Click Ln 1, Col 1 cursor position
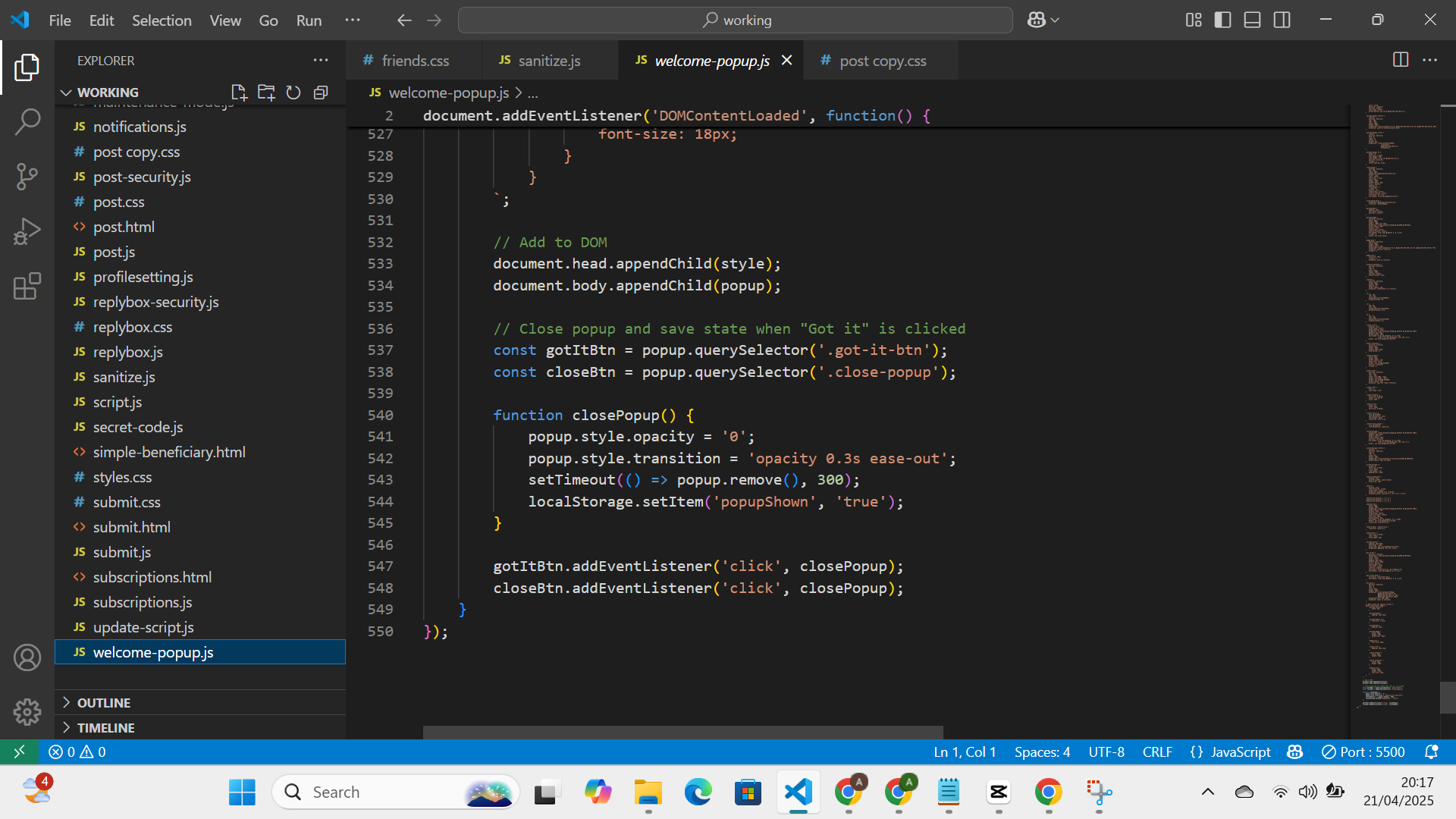1456x819 pixels. click(965, 752)
